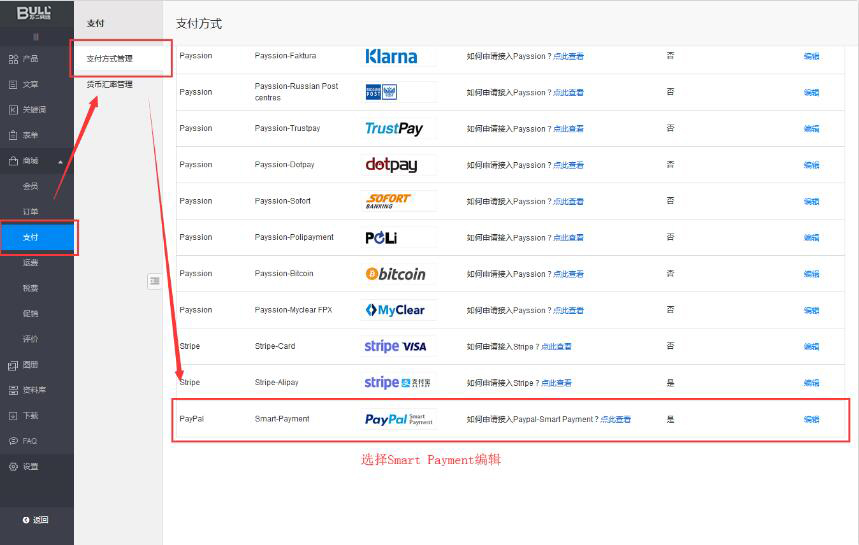The height and width of the screenshot is (545, 859).
Task: Open 支付方式管理 in the submenu
Action: (x=110, y=59)
